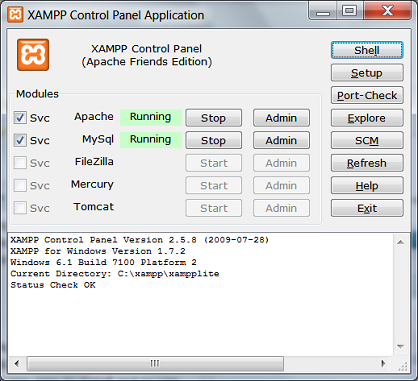The width and height of the screenshot is (418, 381).
Task: Exit the XAMPP control panel
Action: coord(367,208)
